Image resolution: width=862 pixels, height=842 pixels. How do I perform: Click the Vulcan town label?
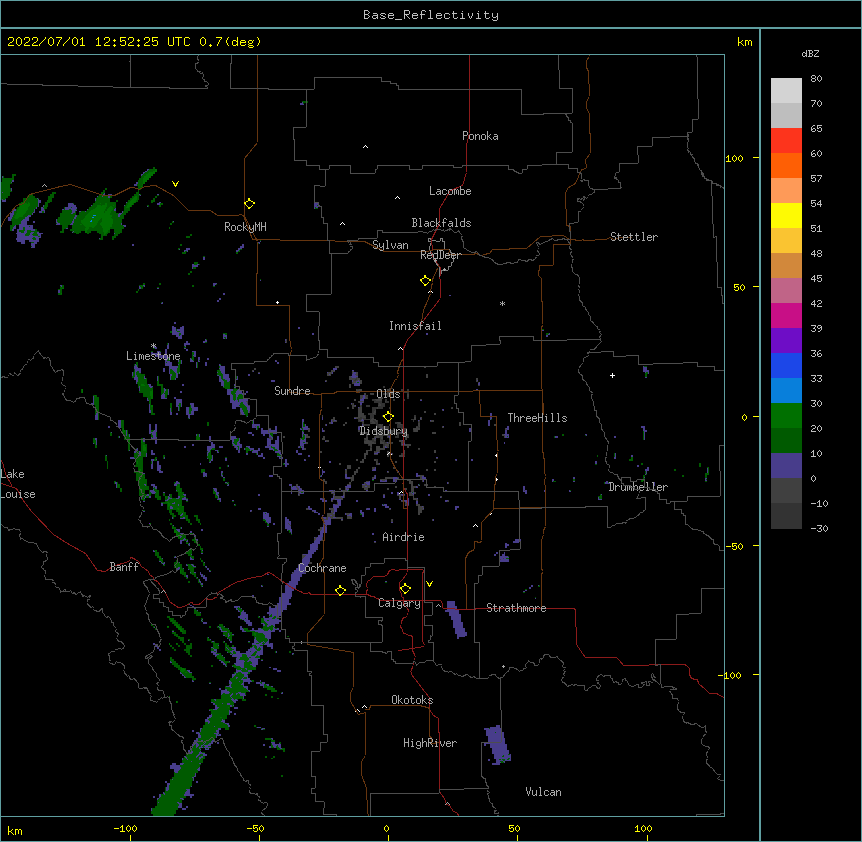pos(543,792)
